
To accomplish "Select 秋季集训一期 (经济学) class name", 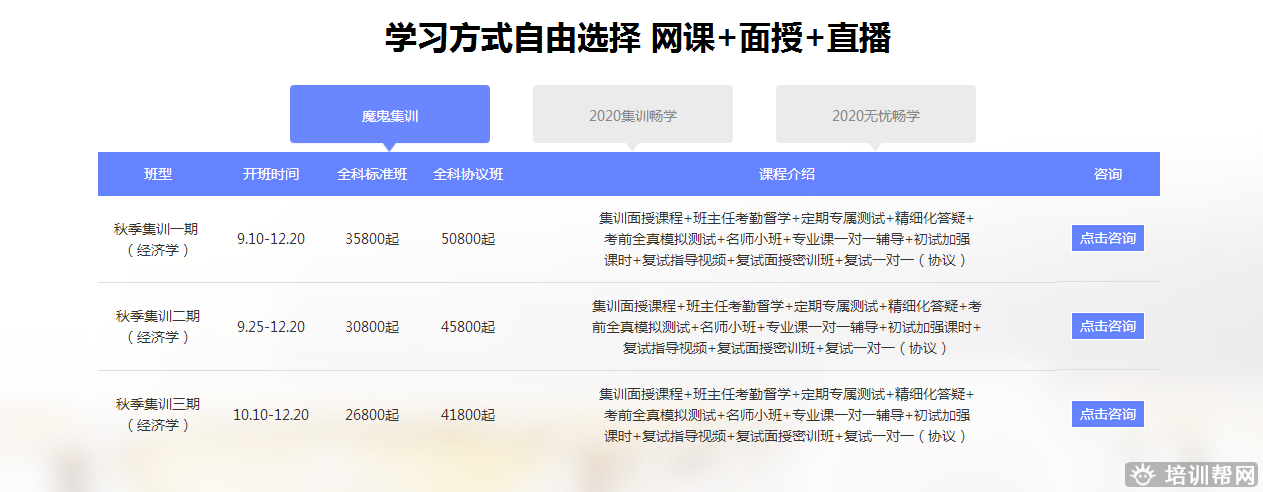I will (x=158, y=239).
